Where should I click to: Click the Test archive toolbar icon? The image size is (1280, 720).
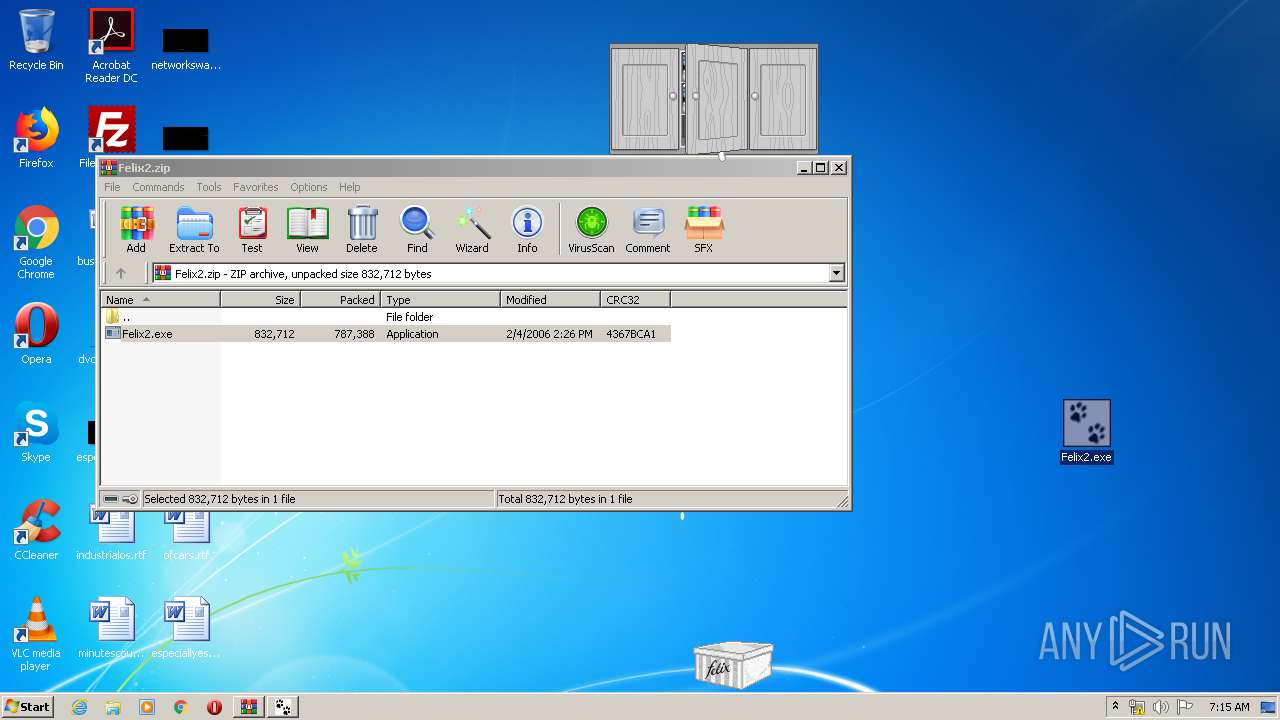pos(252,230)
